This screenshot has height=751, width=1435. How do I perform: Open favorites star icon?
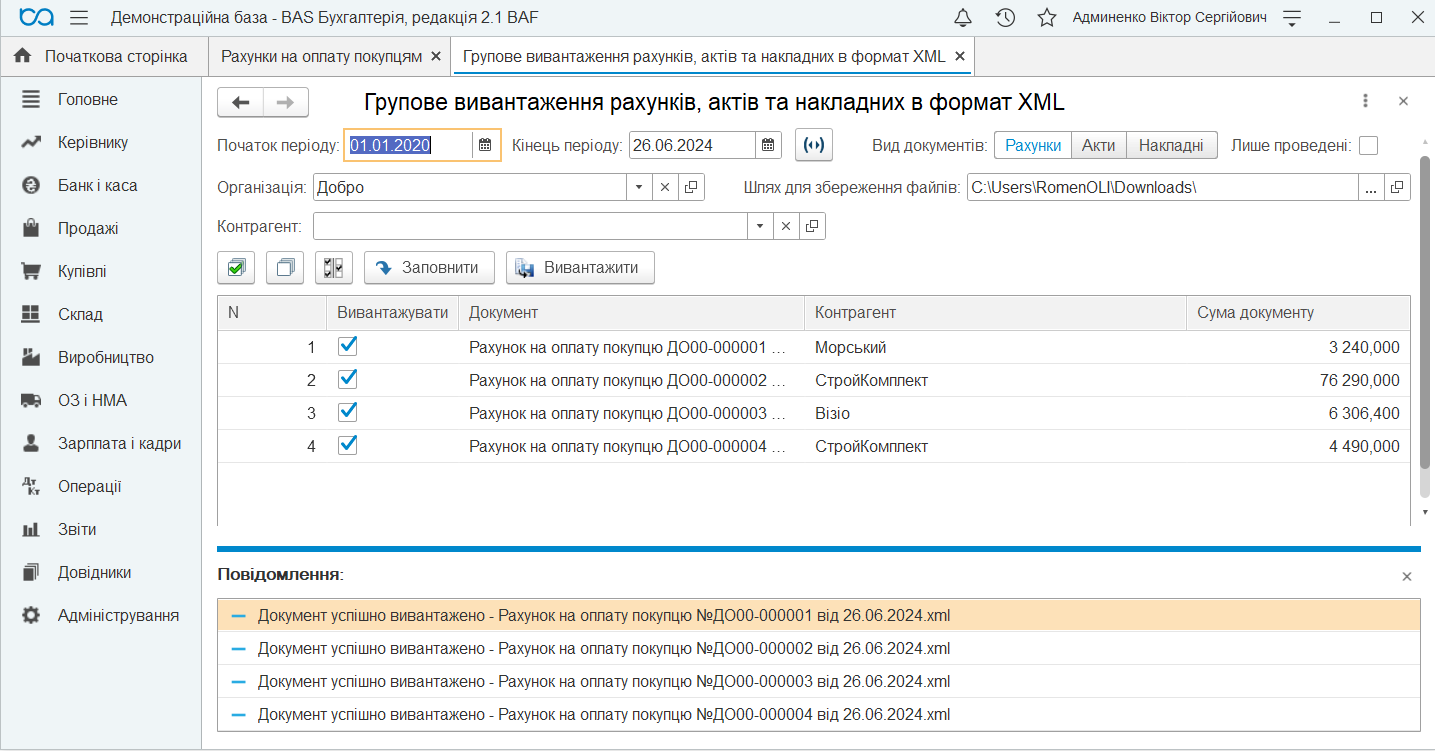click(x=1047, y=18)
